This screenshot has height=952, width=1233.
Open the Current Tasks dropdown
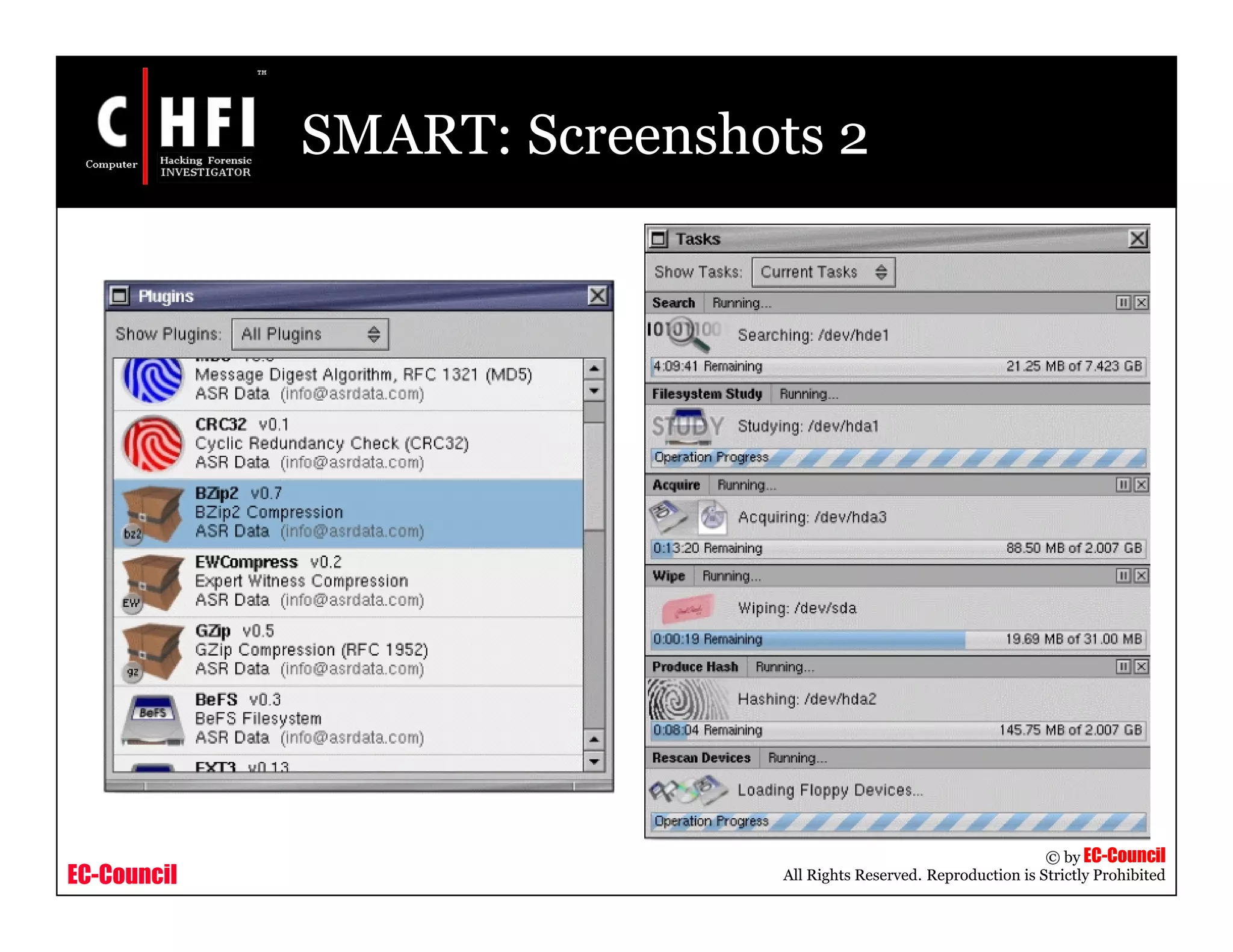[x=823, y=272]
